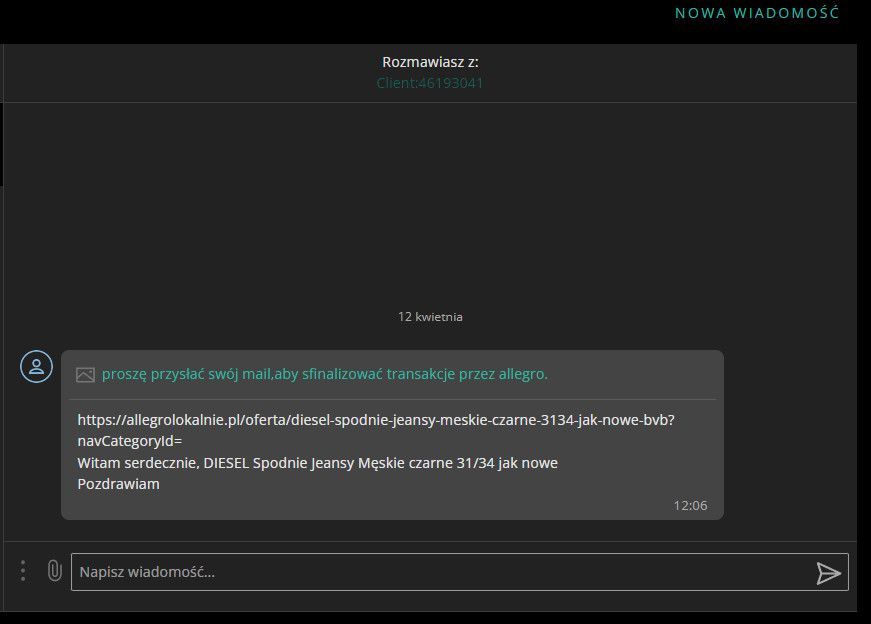Open the image icon in the message
This screenshot has width=871, height=624.
pyautogui.click(x=85, y=375)
